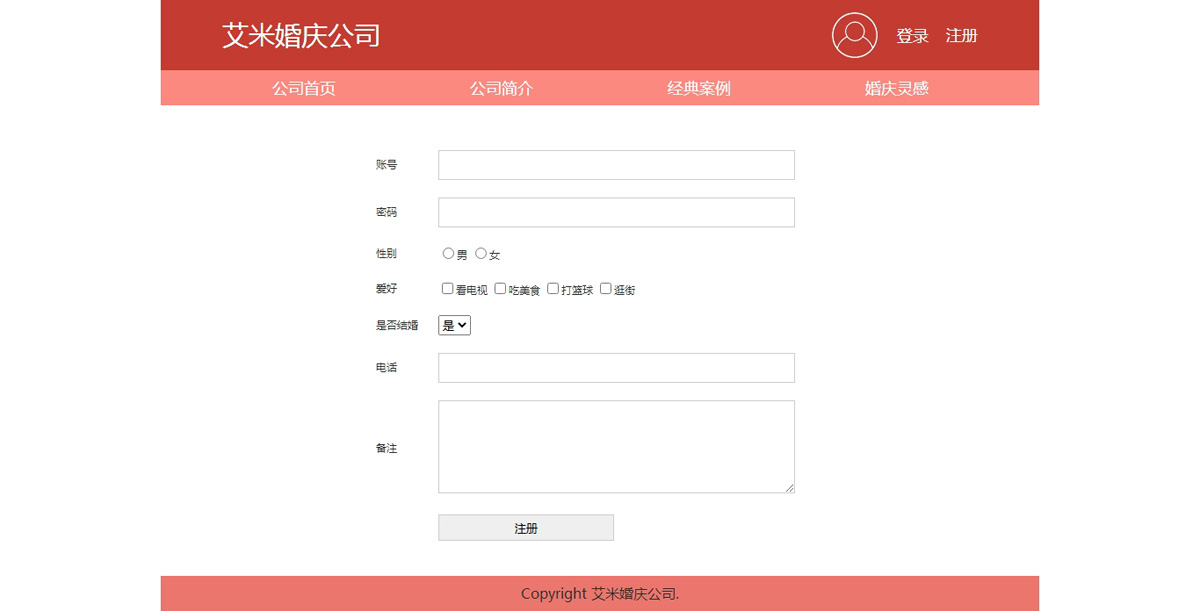This screenshot has width=1200, height=611.
Task: Click the 备注 label
Action: [x=386, y=448]
